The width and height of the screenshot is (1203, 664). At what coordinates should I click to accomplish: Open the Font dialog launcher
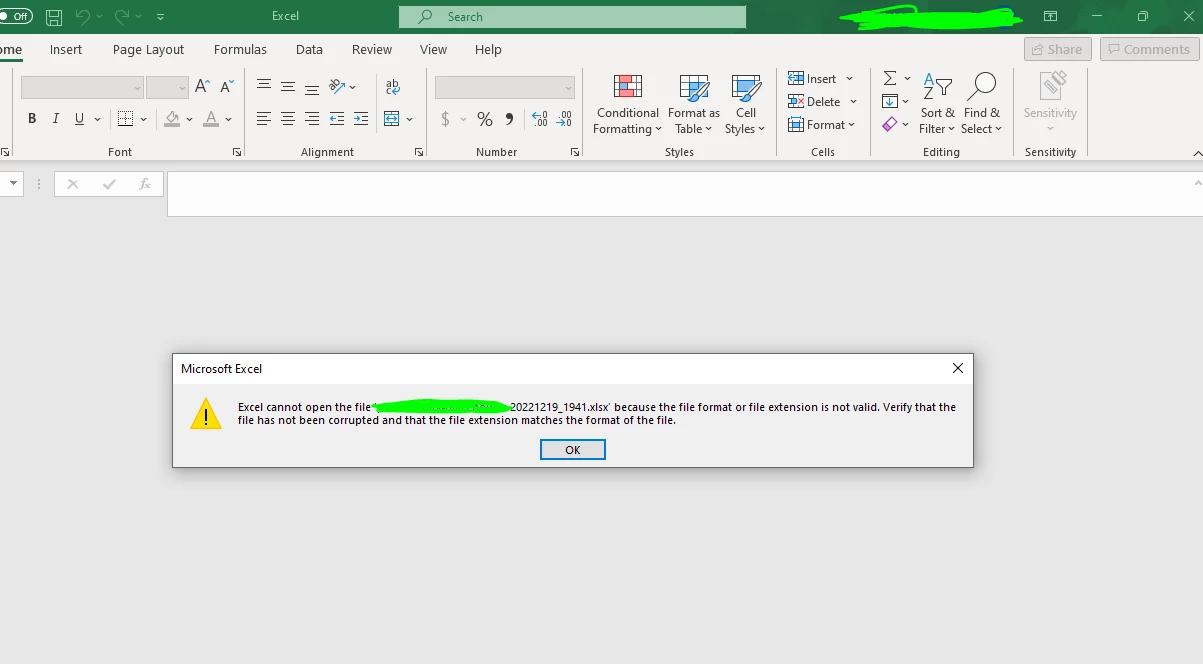(237, 152)
